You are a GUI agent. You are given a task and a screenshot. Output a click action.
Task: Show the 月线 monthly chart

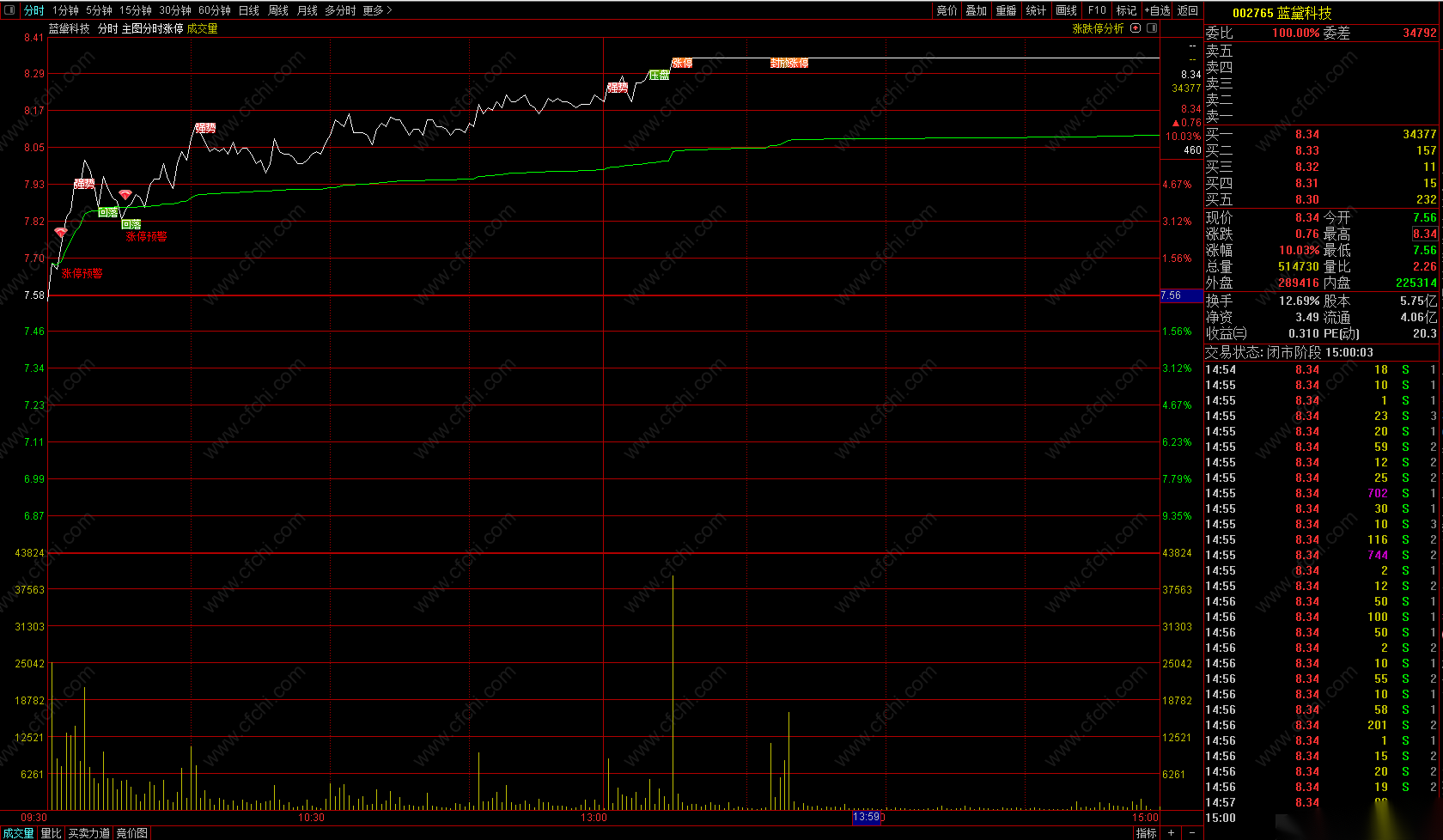click(307, 10)
